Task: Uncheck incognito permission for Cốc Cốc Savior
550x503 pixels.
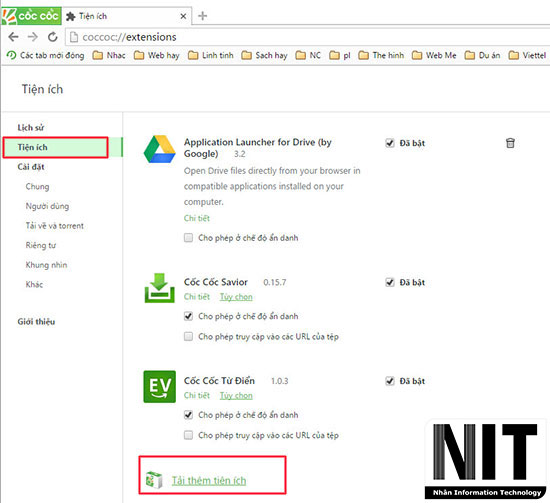Action: coord(188,316)
